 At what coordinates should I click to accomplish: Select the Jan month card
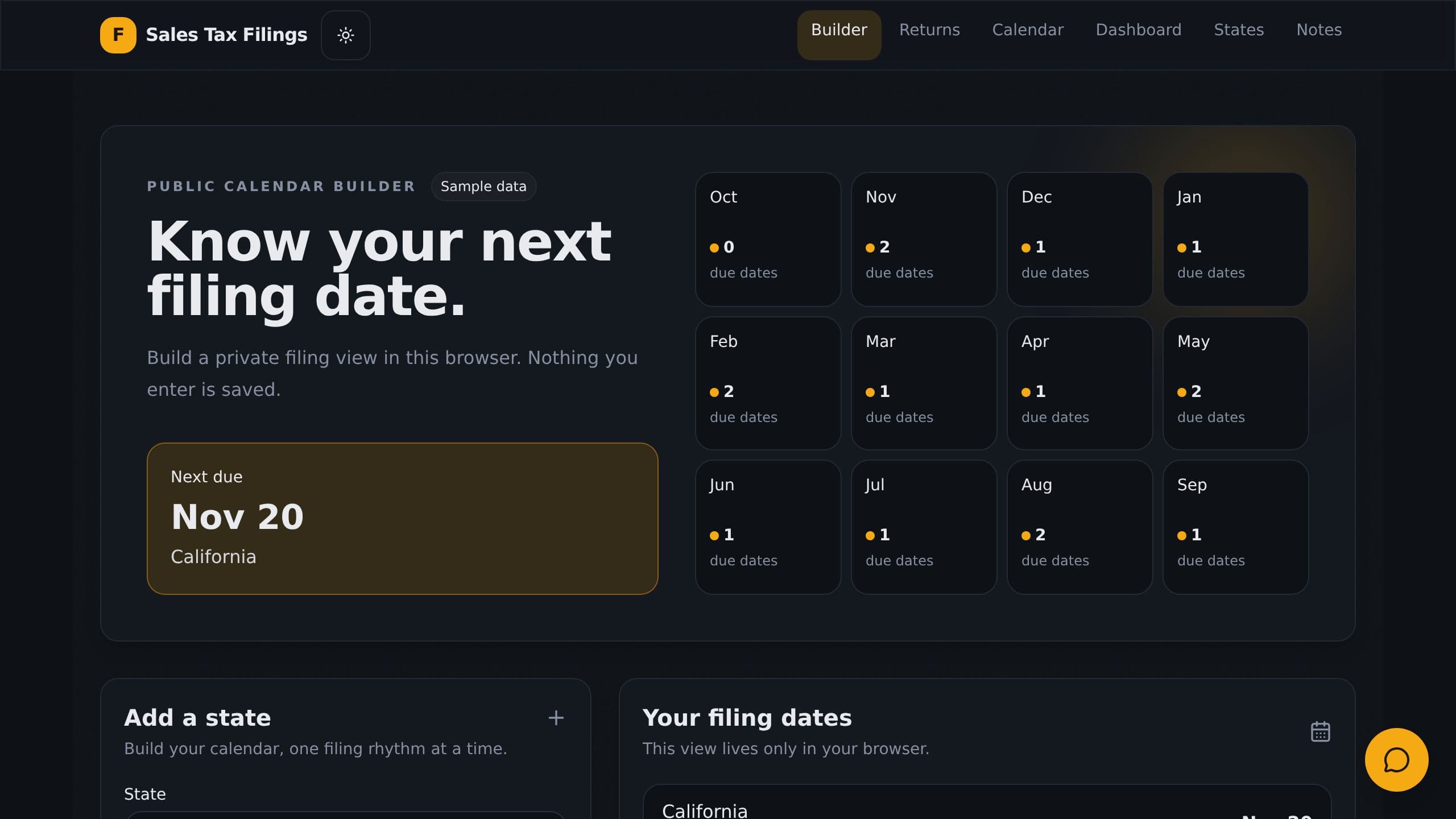point(1235,239)
